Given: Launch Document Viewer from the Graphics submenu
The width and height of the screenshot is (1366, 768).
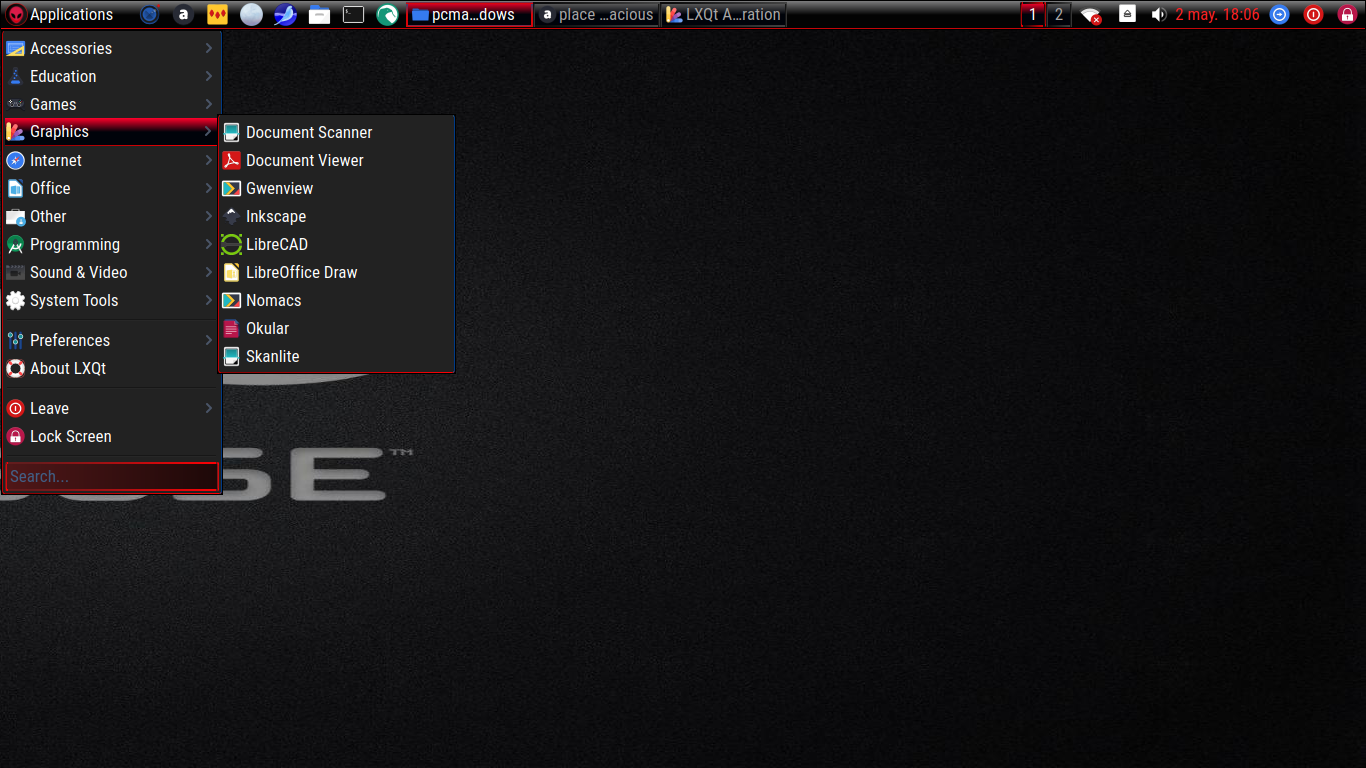Looking at the screenshot, I should 336,160.
